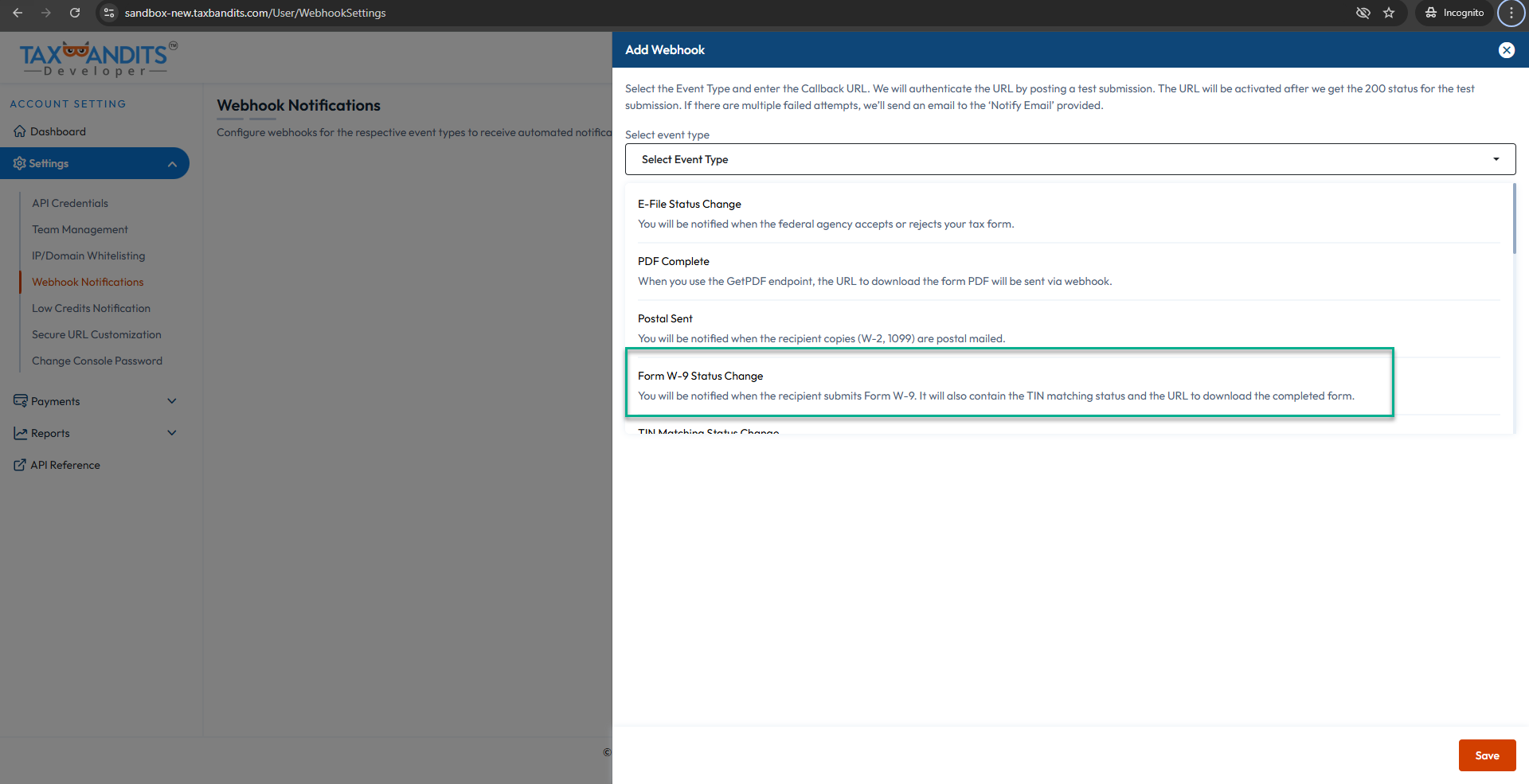Image resolution: width=1529 pixels, height=784 pixels.
Task: Click the dropdown arrow in event type field
Action: (x=1496, y=159)
